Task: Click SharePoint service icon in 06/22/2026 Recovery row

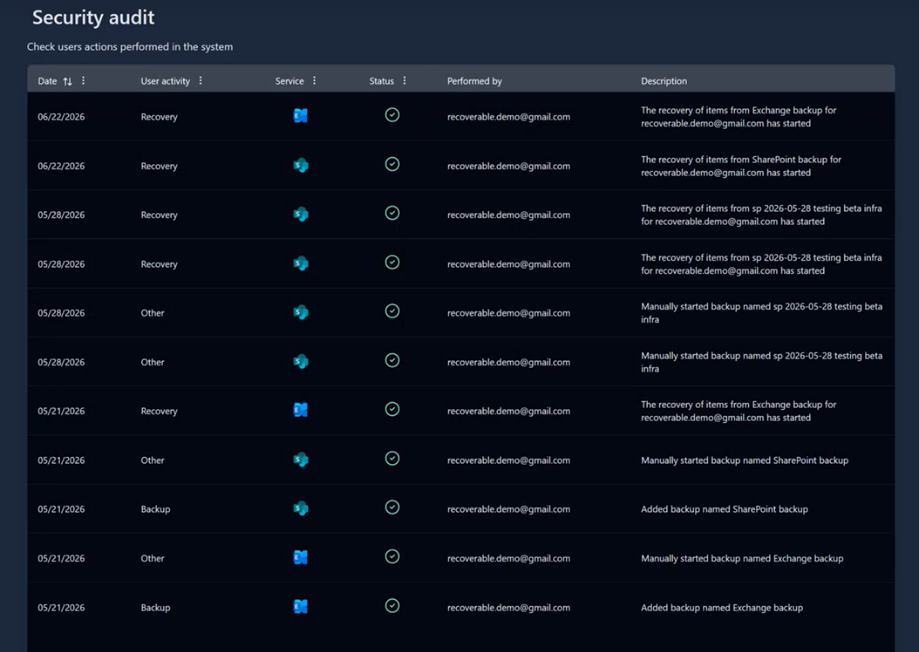Action: [x=301, y=165]
